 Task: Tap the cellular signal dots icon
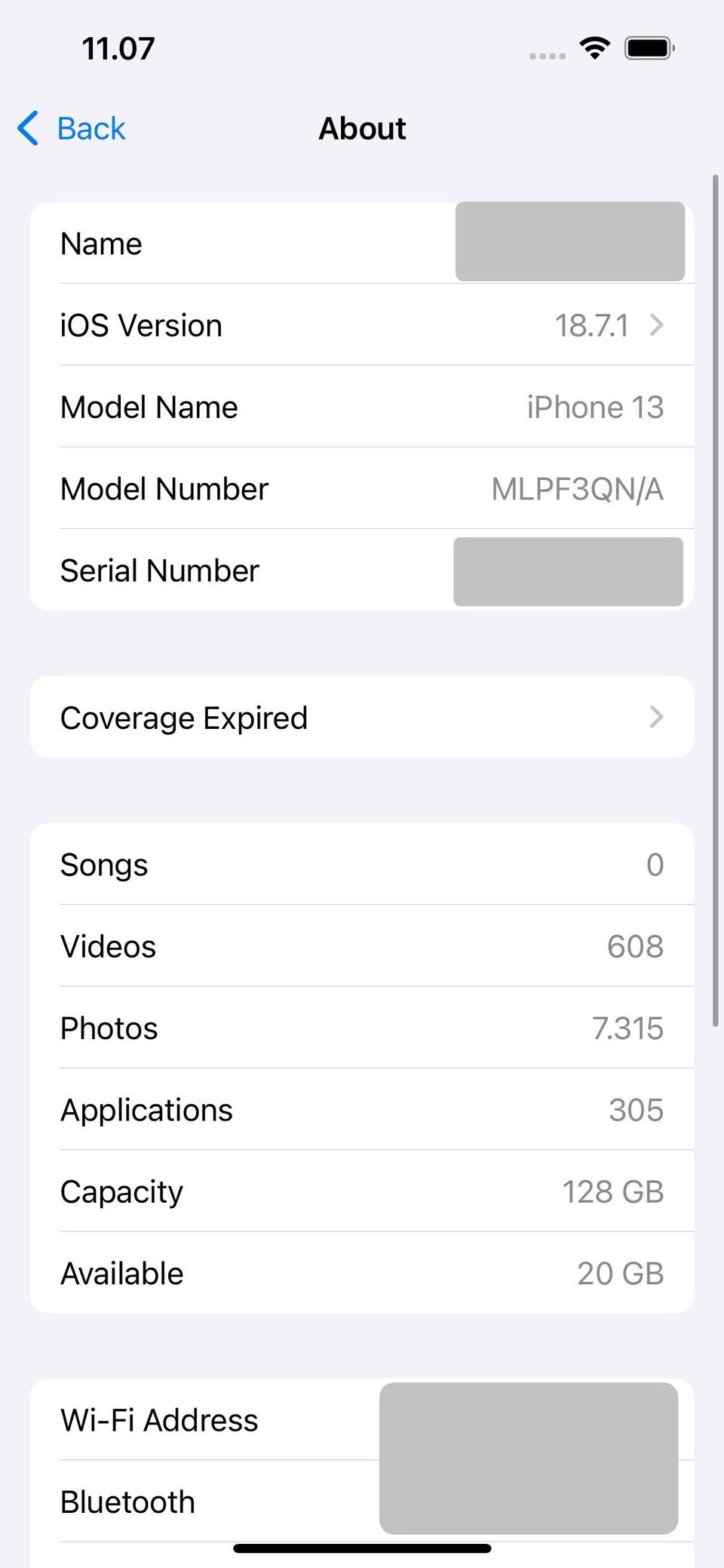pos(548,56)
